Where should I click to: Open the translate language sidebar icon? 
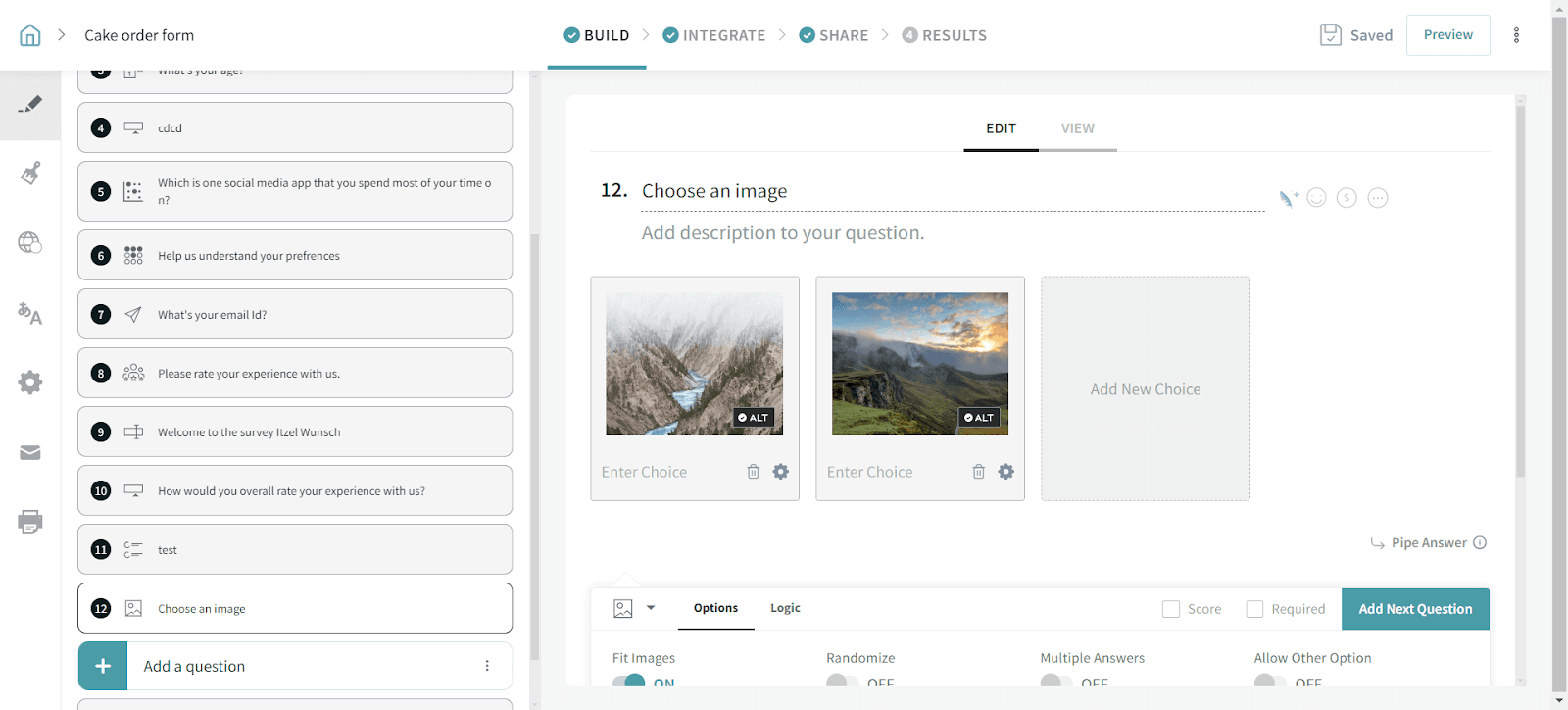(30, 314)
